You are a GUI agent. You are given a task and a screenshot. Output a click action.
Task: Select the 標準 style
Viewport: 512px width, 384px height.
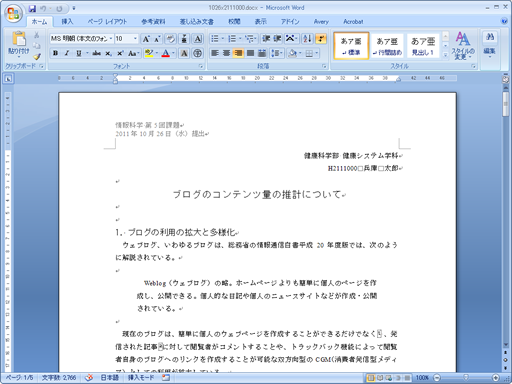(x=351, y=46)
